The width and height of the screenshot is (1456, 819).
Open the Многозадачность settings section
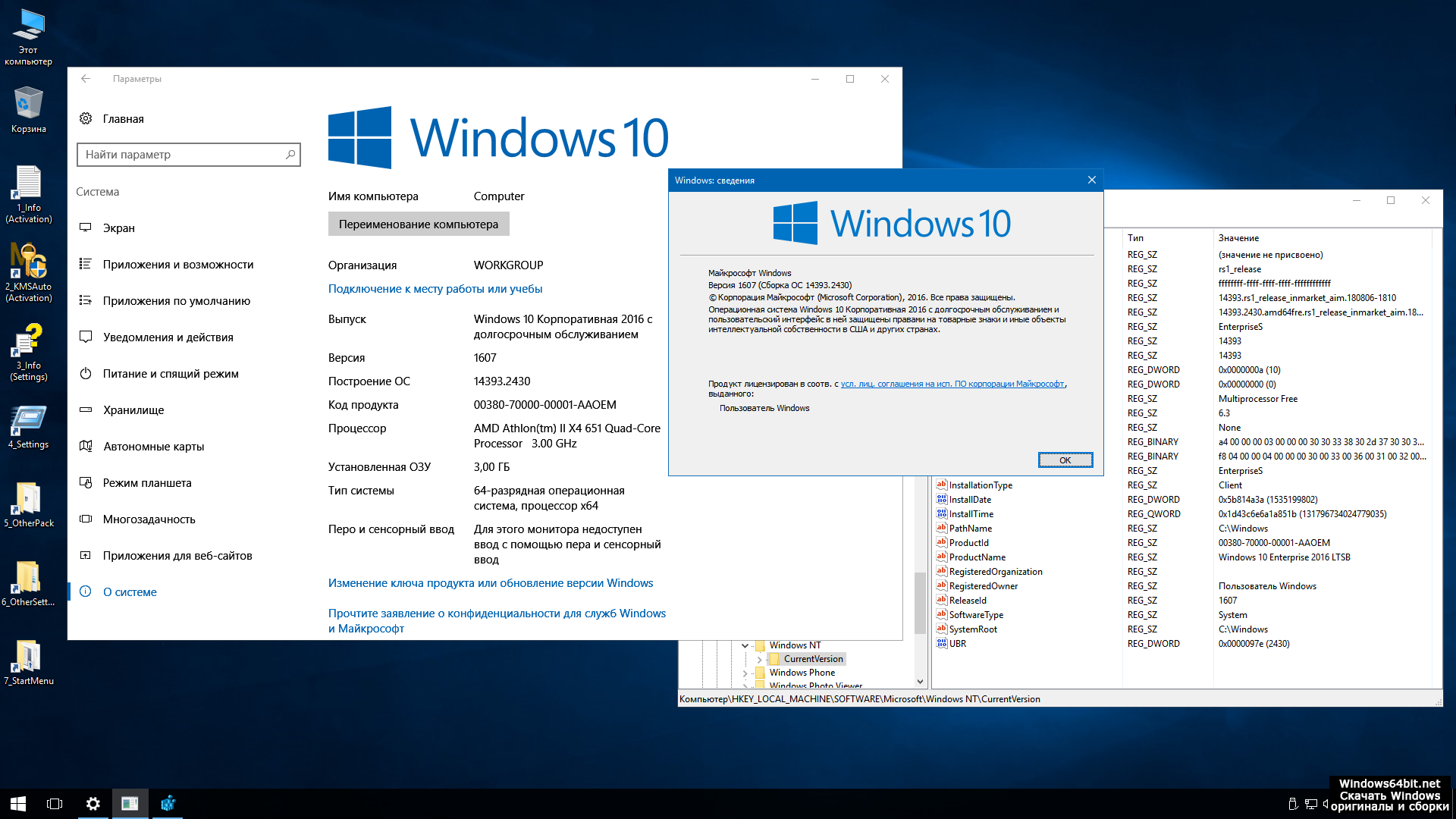(149, 519)
